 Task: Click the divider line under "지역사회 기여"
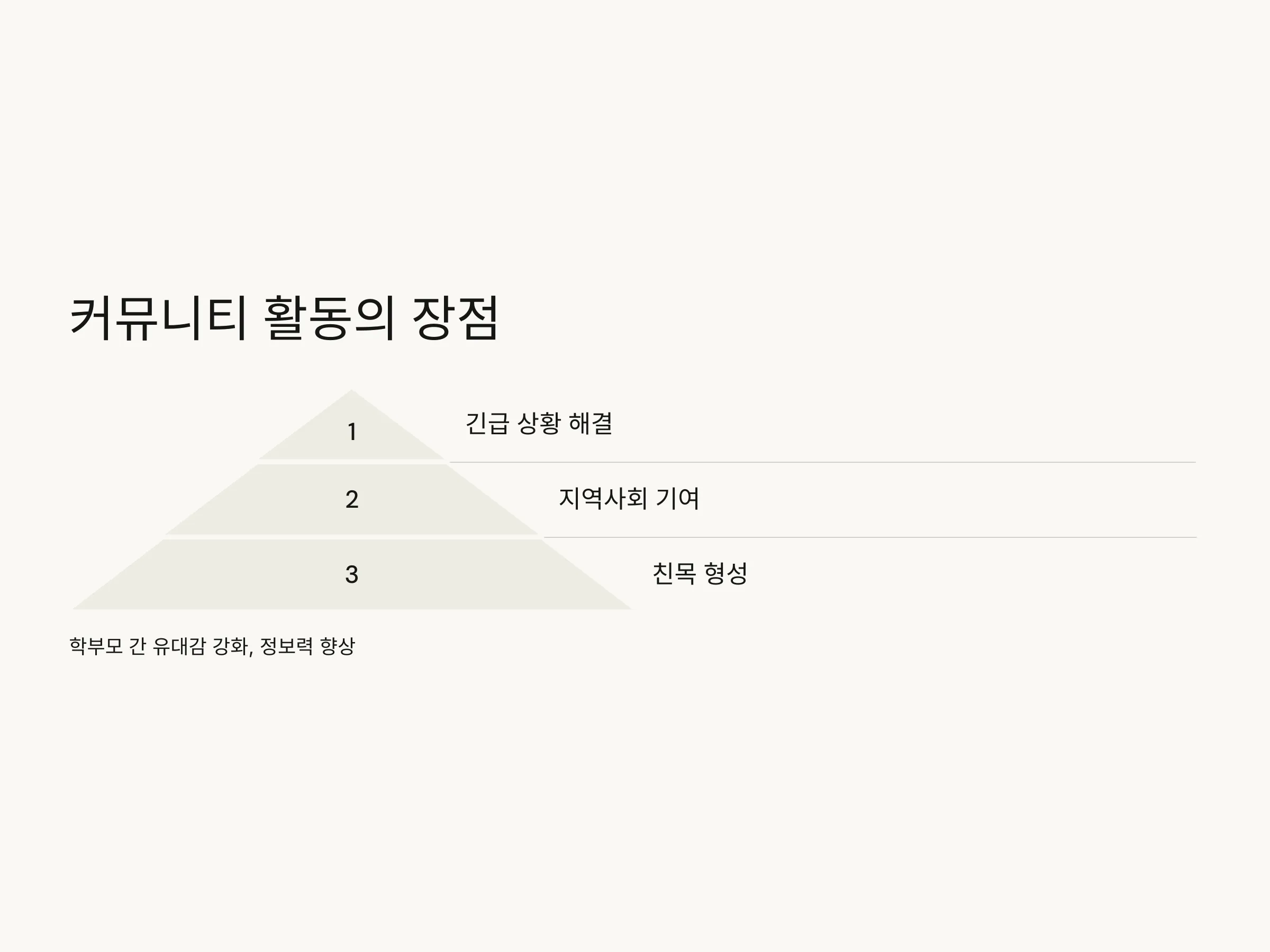pos(870,537)
